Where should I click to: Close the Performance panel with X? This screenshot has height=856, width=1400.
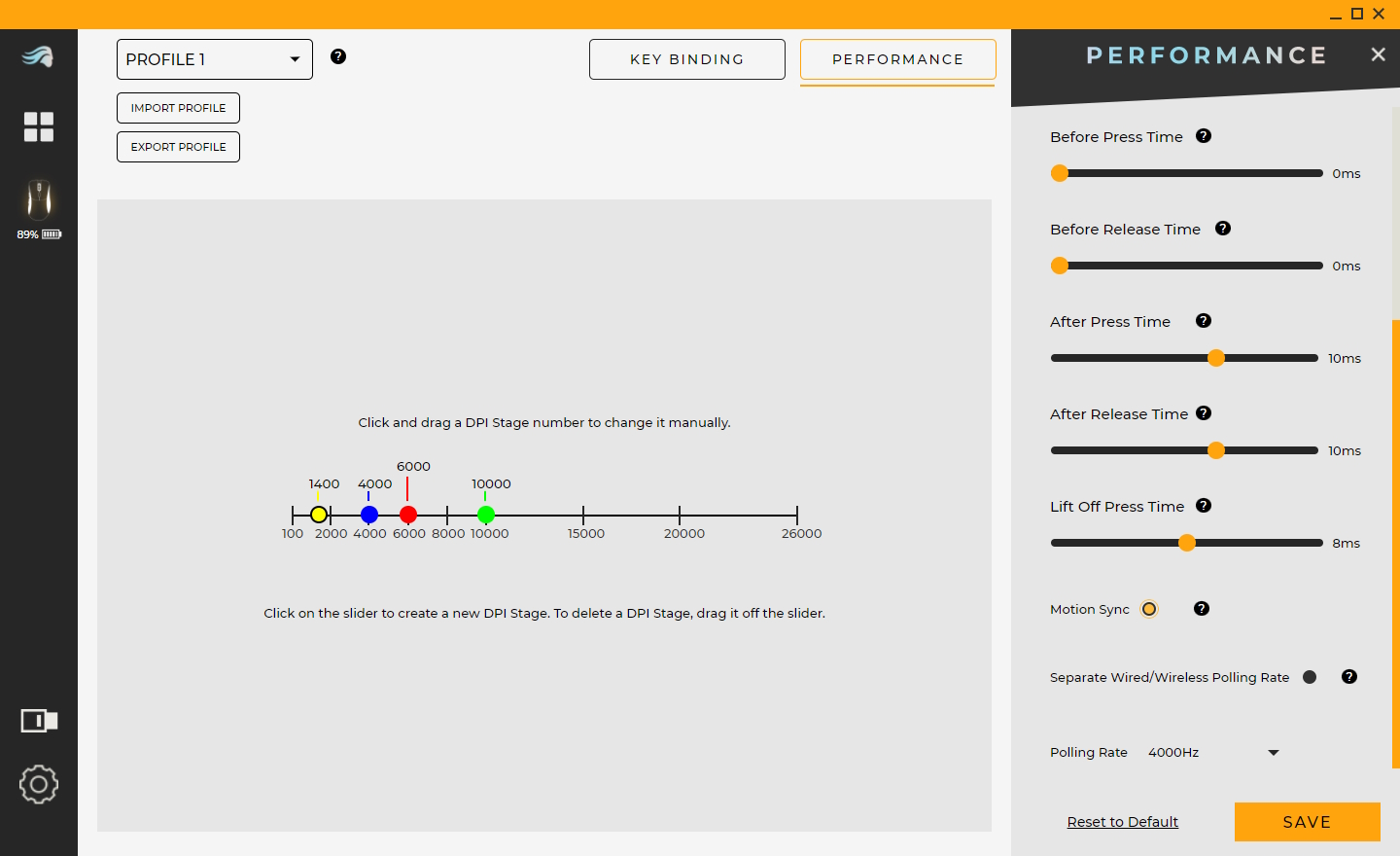[x=1378, y=54]
